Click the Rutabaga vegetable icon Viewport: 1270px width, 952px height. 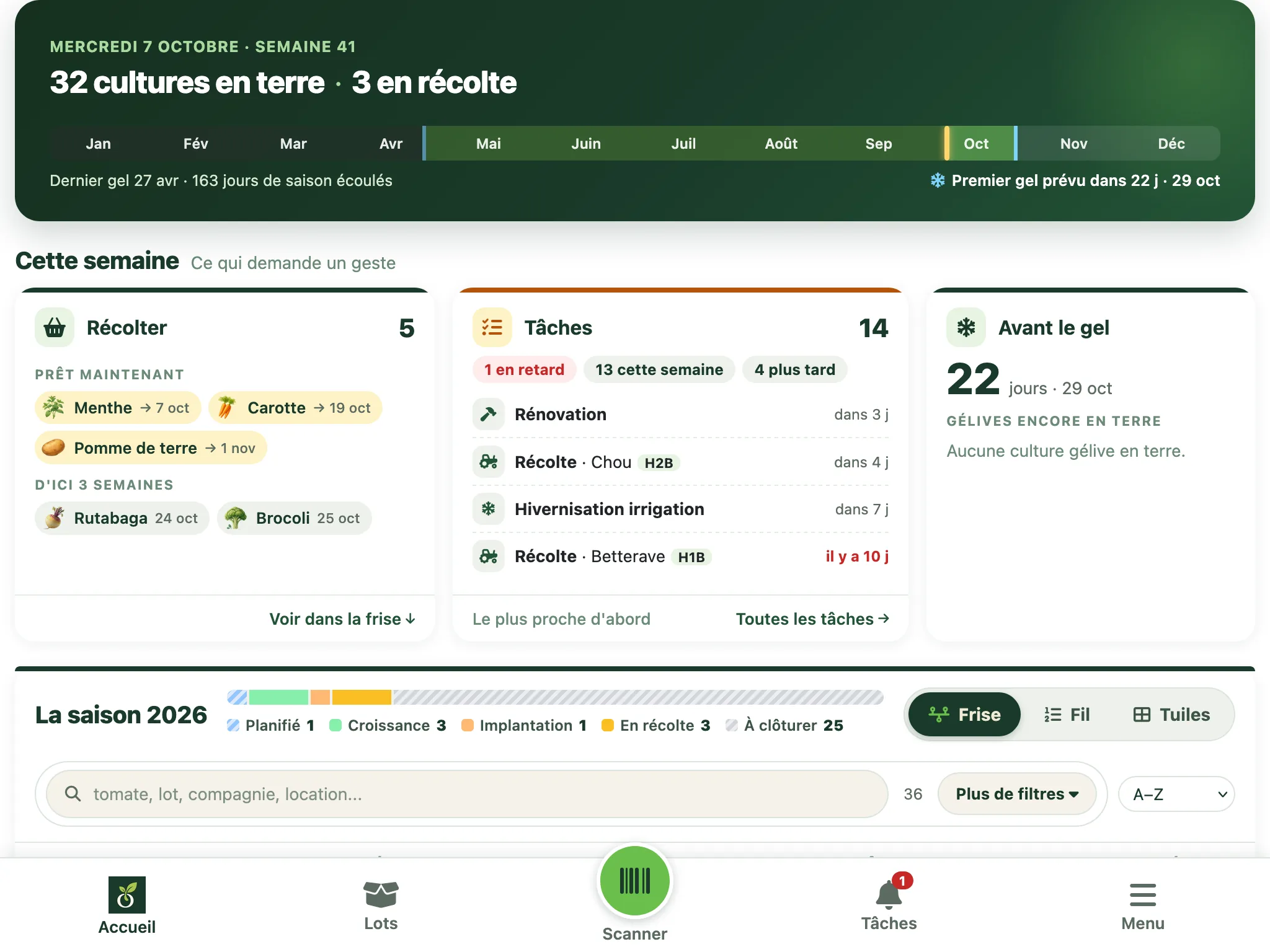coord(54,518)
